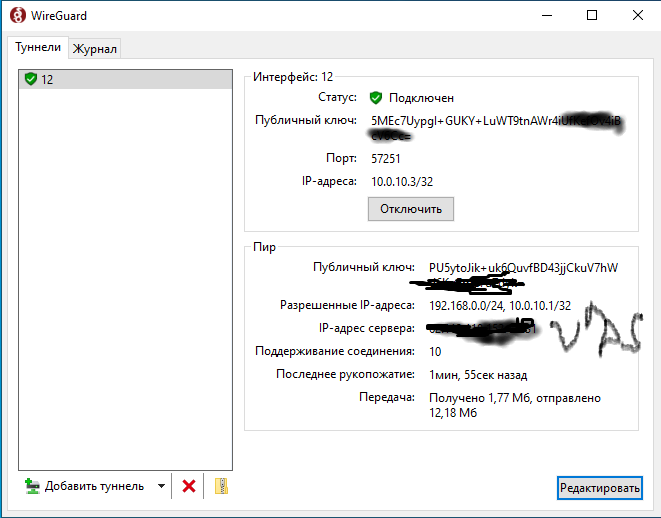Click the green shield next to Подключен
This screenshot has height=518, width=661.
375,98
